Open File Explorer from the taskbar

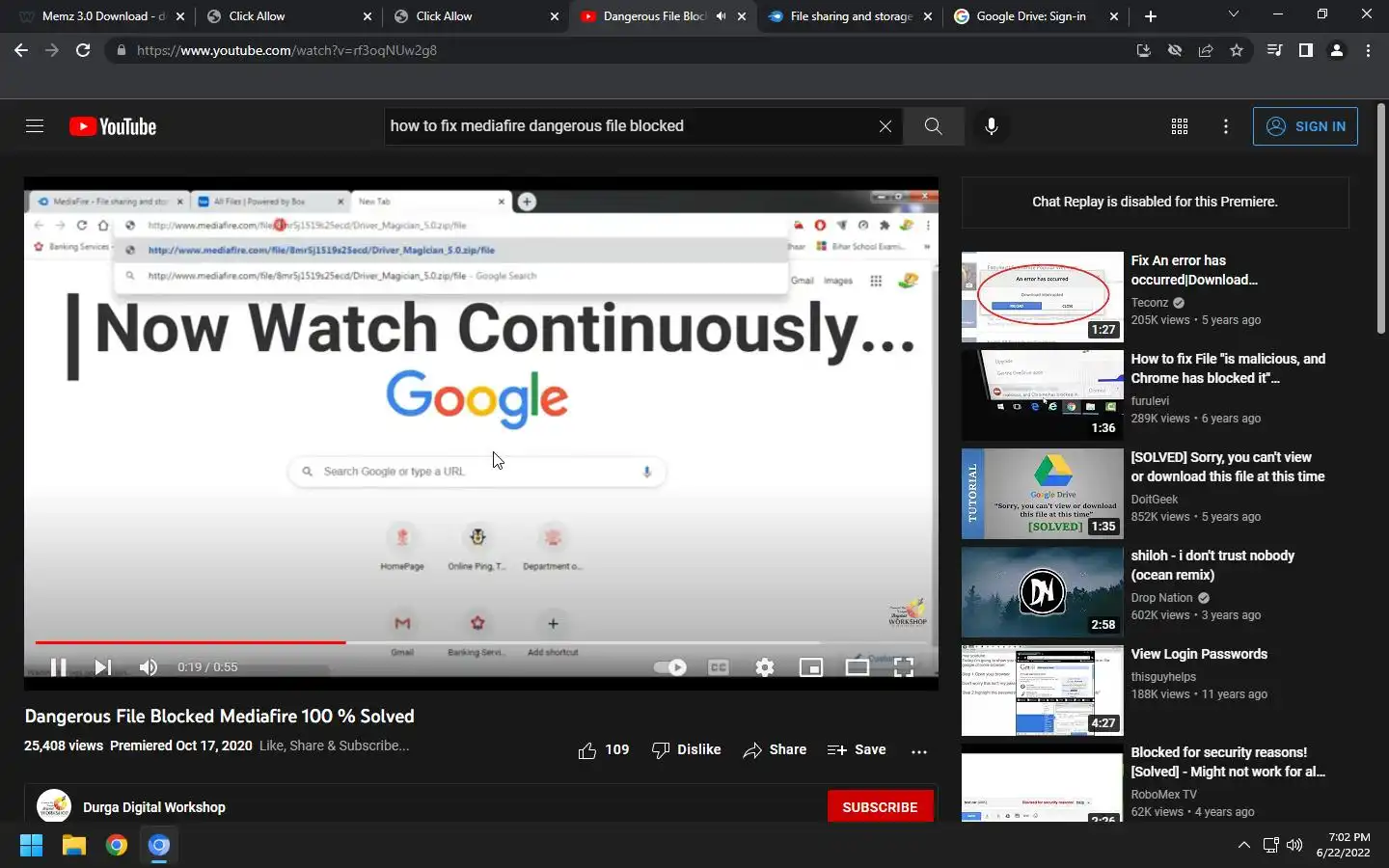click(x=74, y=846)
